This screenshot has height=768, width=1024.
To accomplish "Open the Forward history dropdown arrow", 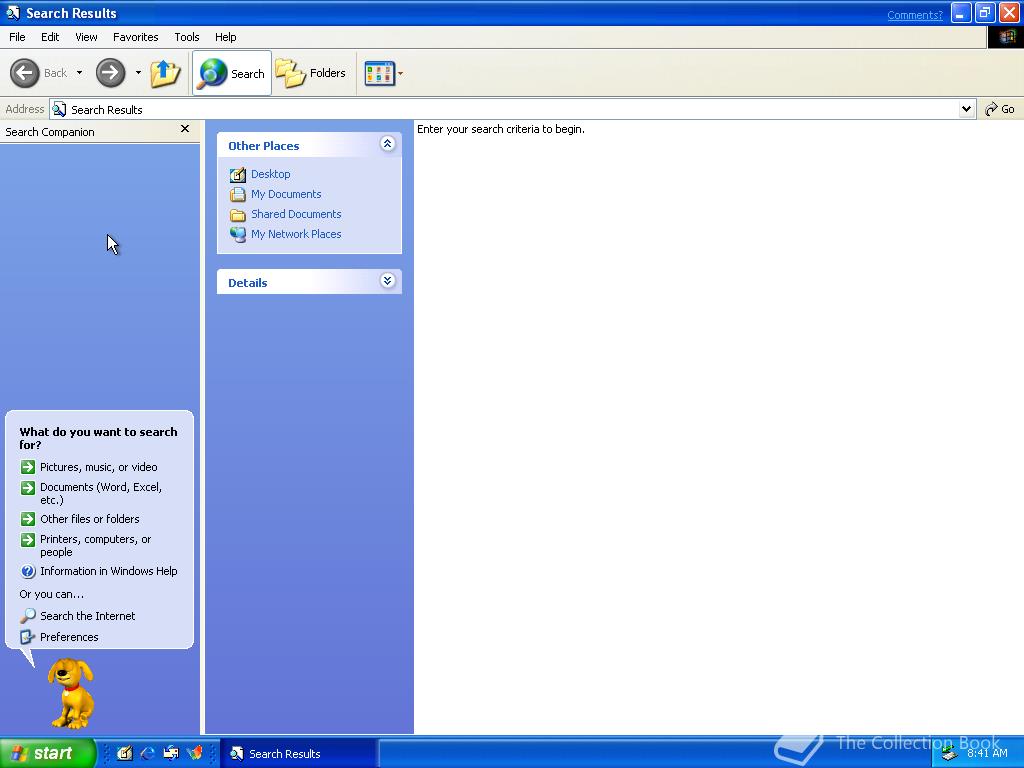I will tap(138, 72).
